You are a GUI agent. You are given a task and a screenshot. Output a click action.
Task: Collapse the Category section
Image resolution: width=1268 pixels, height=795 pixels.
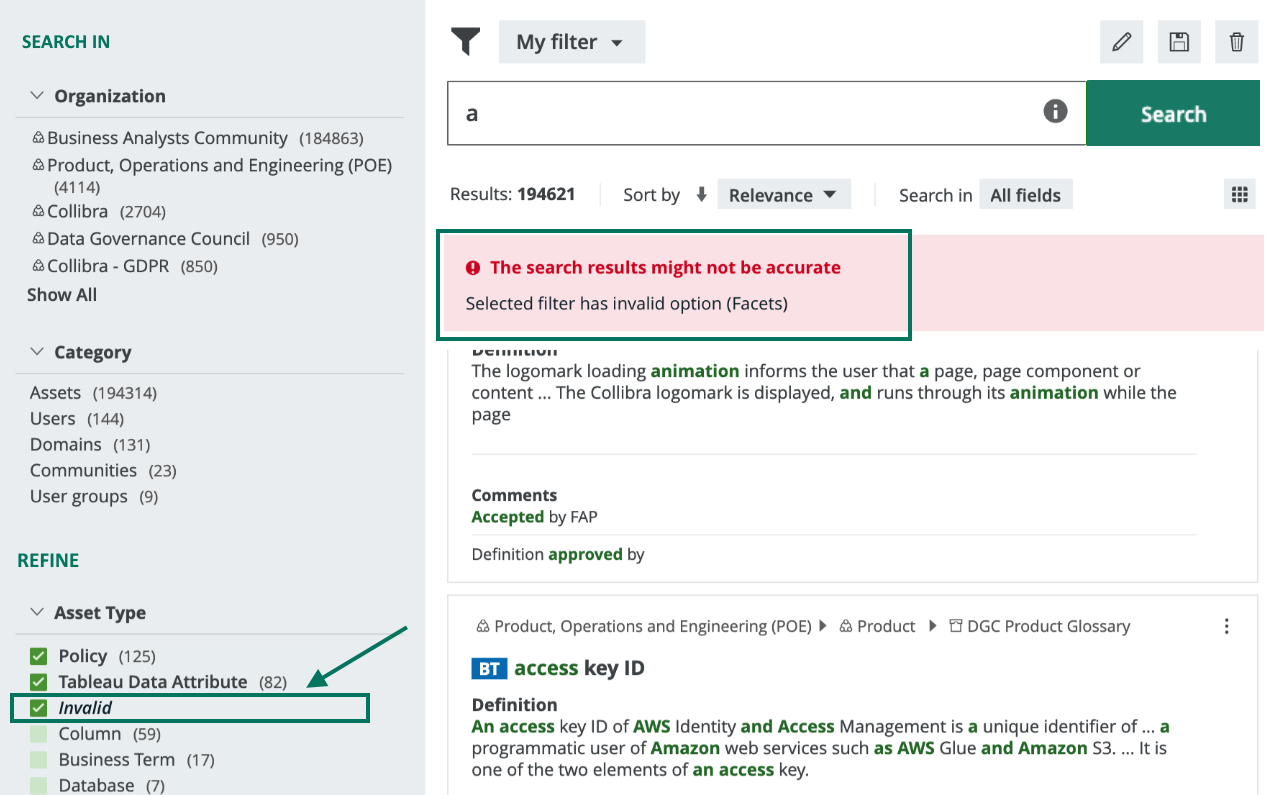point(38,352)
